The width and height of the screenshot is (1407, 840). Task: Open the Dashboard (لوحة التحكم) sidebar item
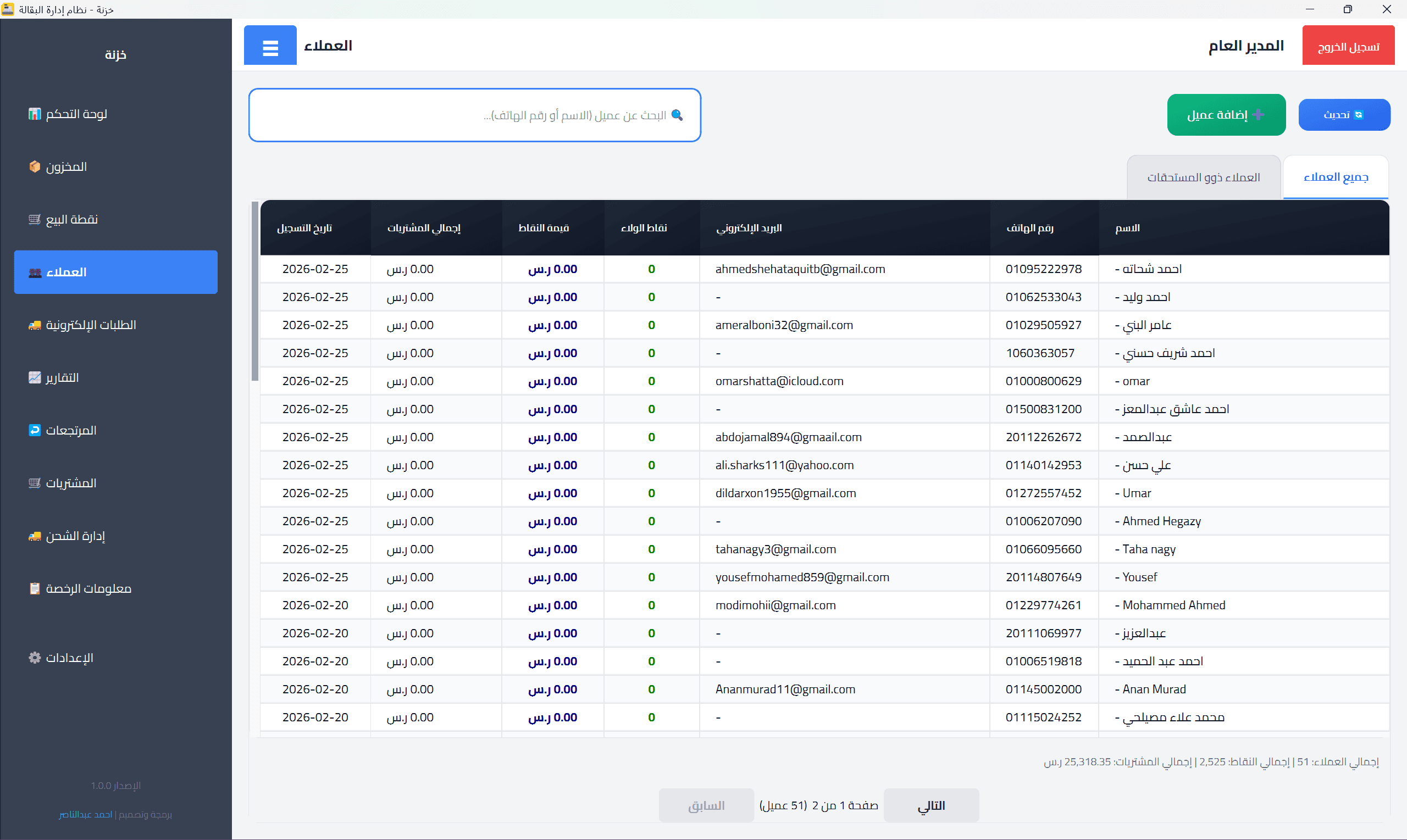[x=75, y=114]
